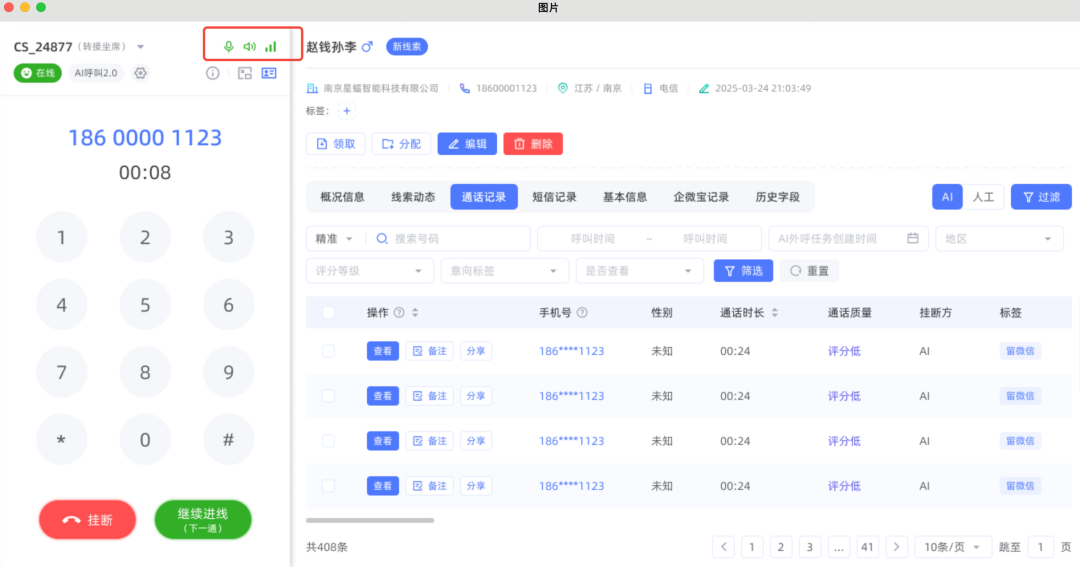Click the picture-in-picture layout icon
Image resolution: width=1080 pixels, height=567 pixels.
pos(245,73)
